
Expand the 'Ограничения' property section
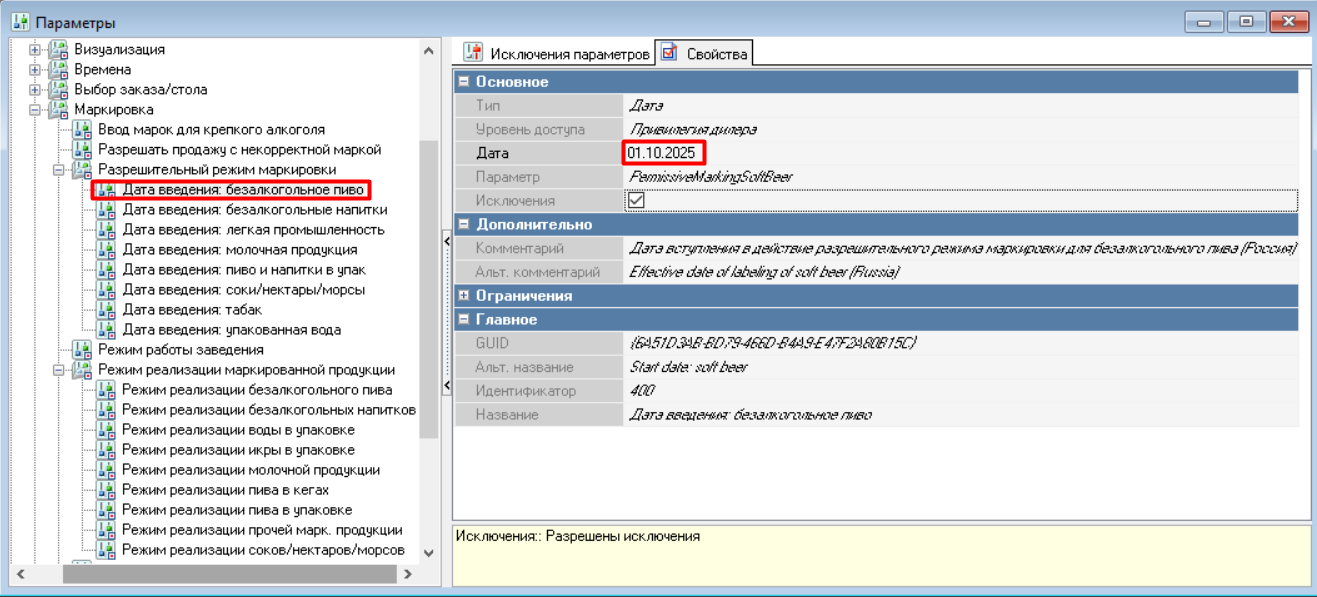[464, 296]
